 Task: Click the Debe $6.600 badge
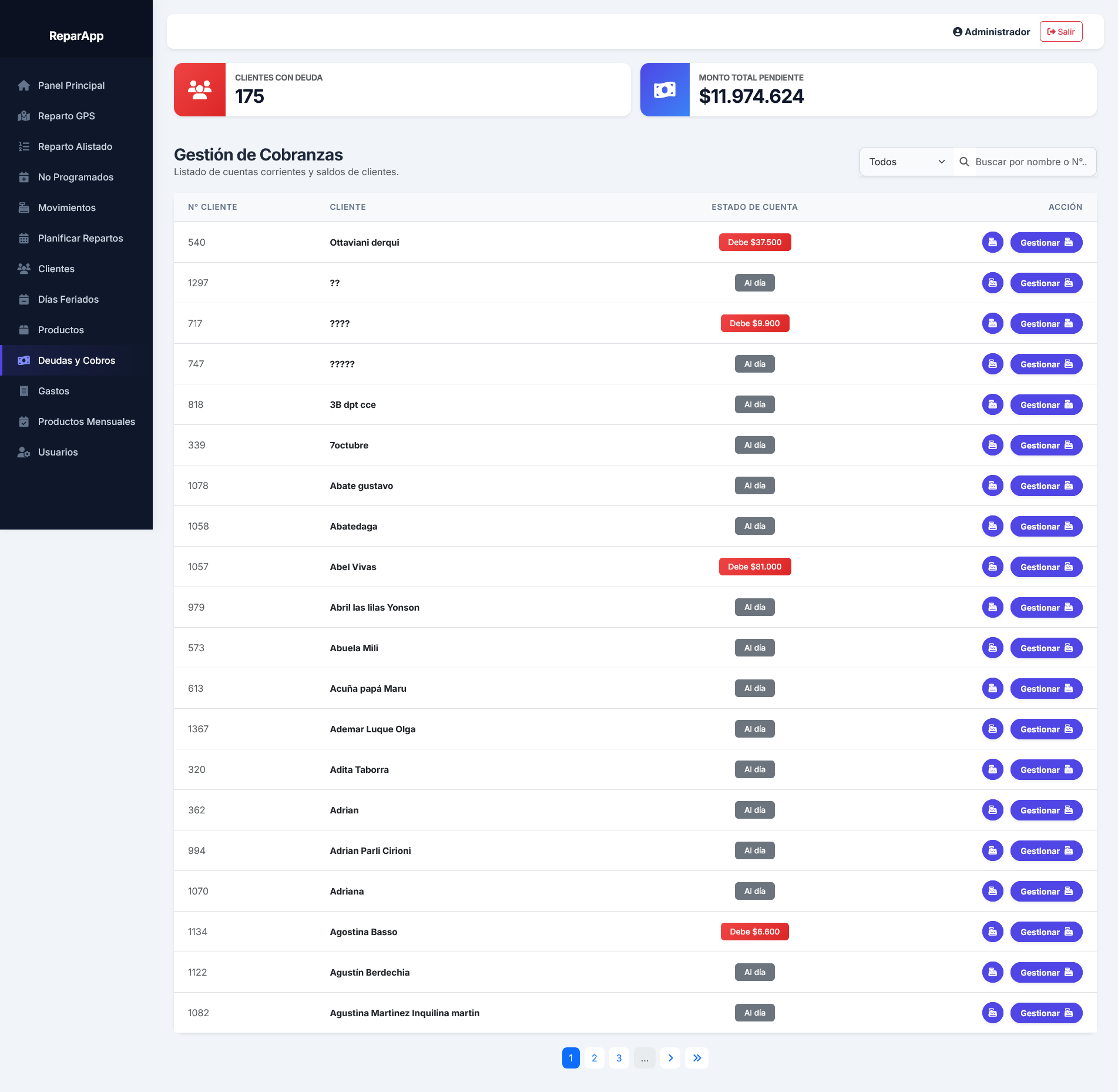tap(754, 932)
